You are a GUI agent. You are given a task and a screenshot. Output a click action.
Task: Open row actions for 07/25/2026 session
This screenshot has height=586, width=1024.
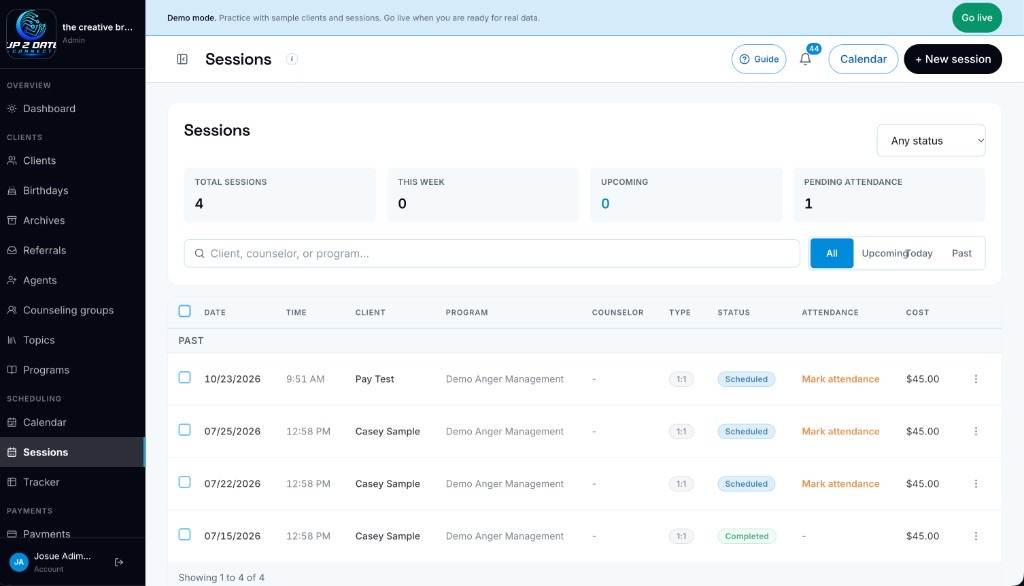tap(976, 431)
